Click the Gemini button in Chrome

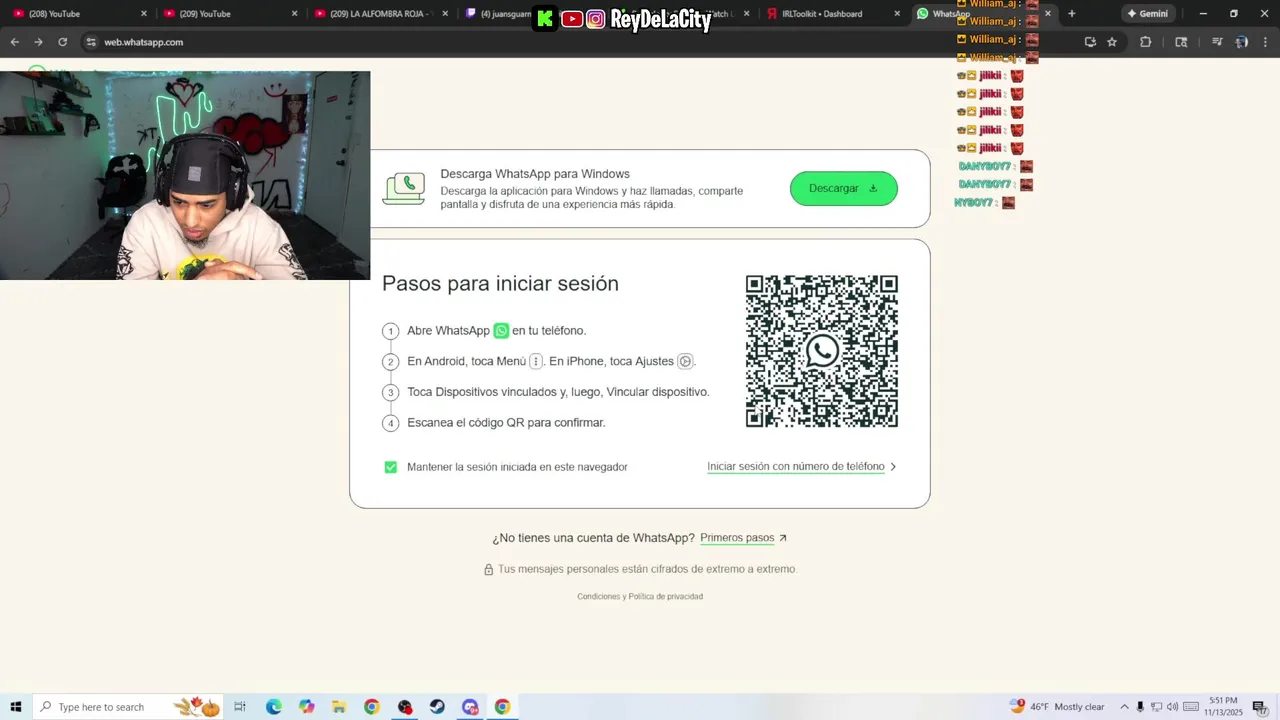(x=1148, y=14)
